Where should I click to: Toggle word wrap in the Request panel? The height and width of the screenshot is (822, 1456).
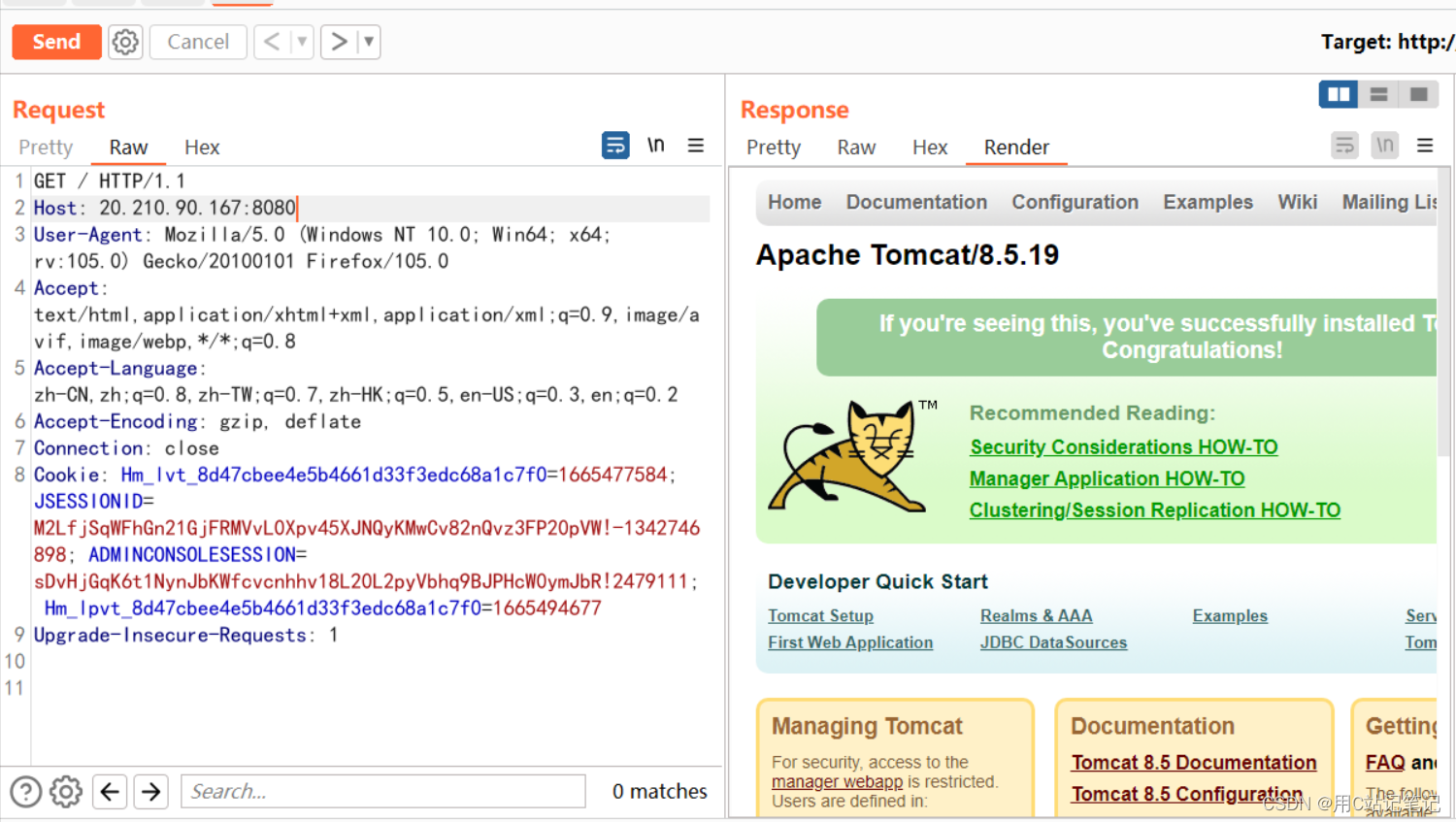point(615,146)
